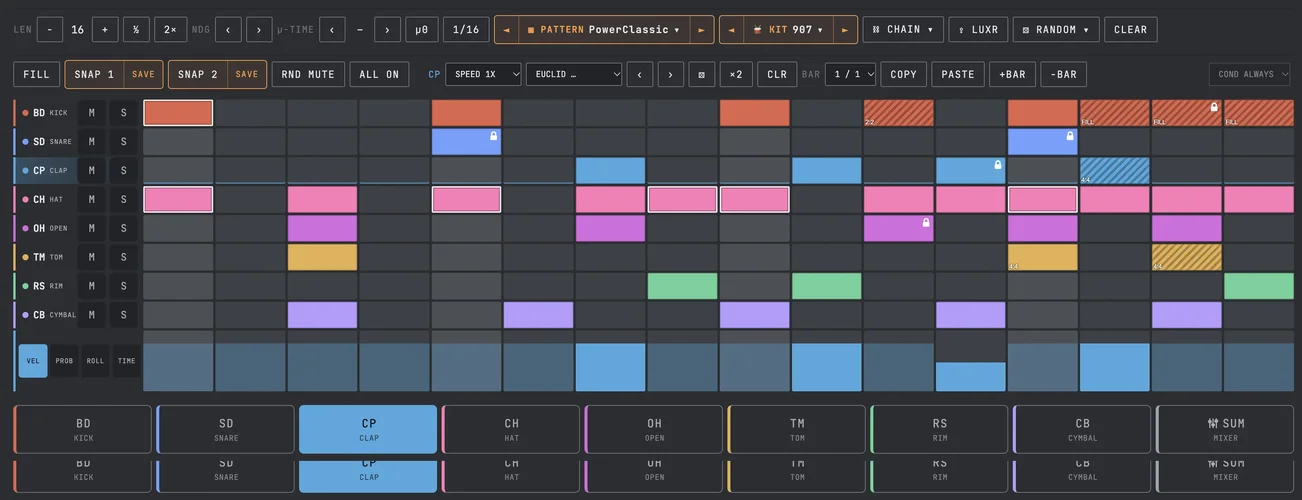Open the PATTERN PowerClassic dropdown

(604, 29)
